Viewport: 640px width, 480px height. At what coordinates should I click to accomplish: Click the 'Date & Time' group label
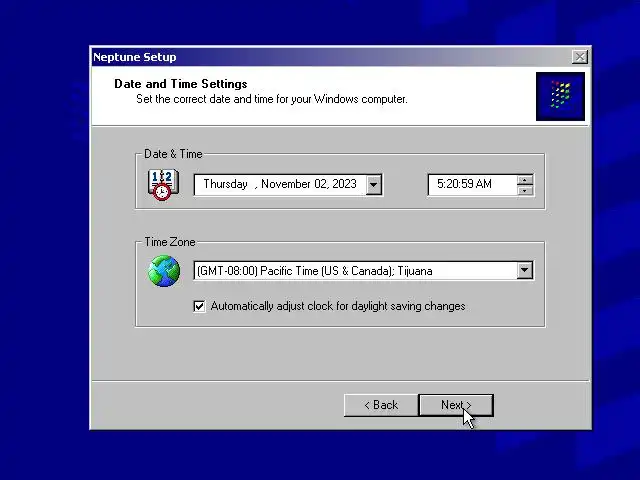[x=173, y=154]
